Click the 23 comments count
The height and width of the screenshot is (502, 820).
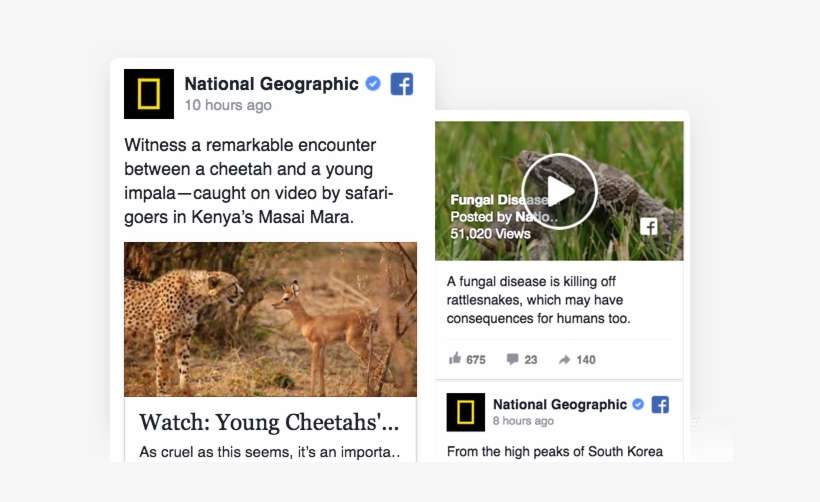pyautogui.click(x=531, y=360)
